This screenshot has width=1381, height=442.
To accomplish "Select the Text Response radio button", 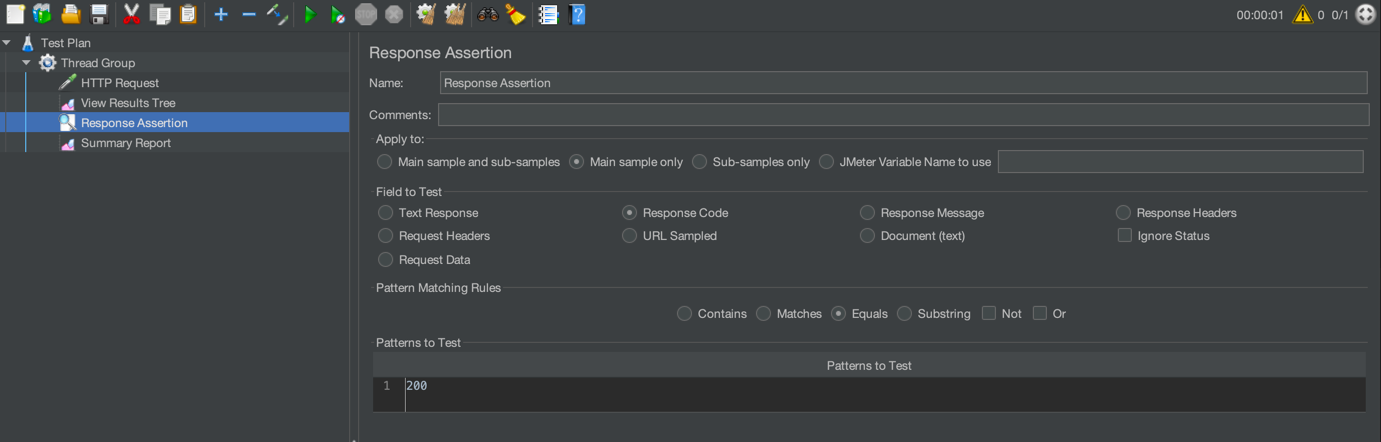I will pyautogui.click(x=385, y=213).
